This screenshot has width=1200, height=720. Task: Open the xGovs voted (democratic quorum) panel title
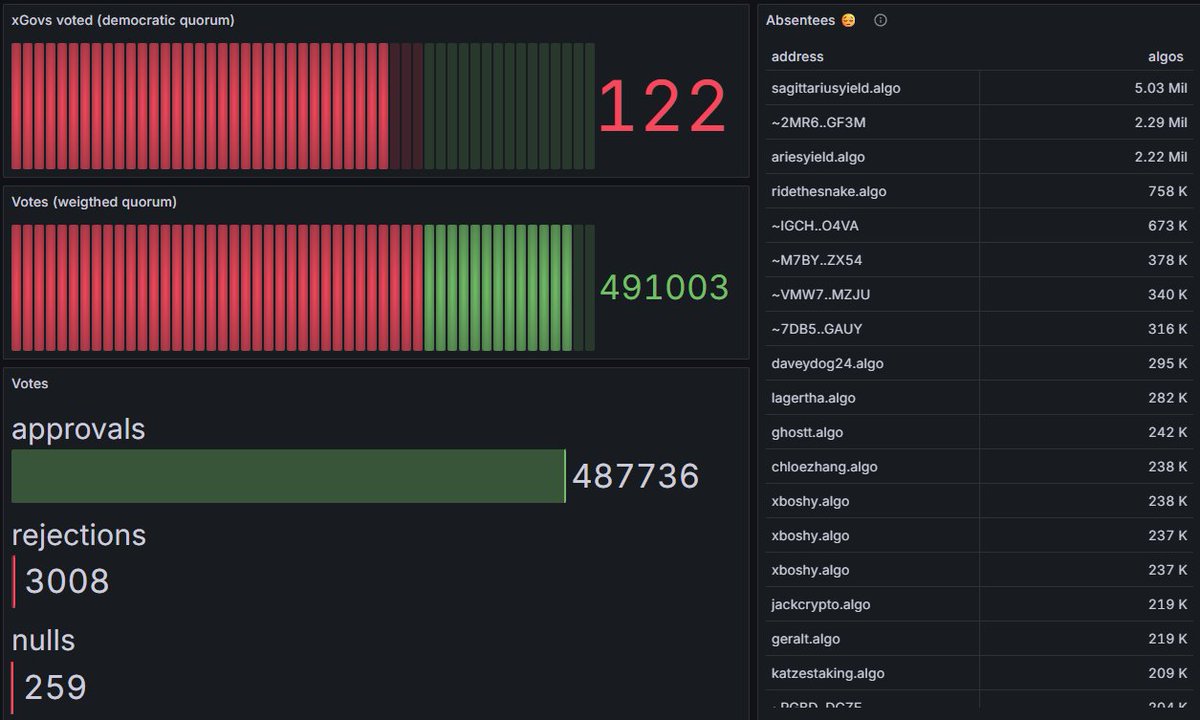click(x=123, y=20)
